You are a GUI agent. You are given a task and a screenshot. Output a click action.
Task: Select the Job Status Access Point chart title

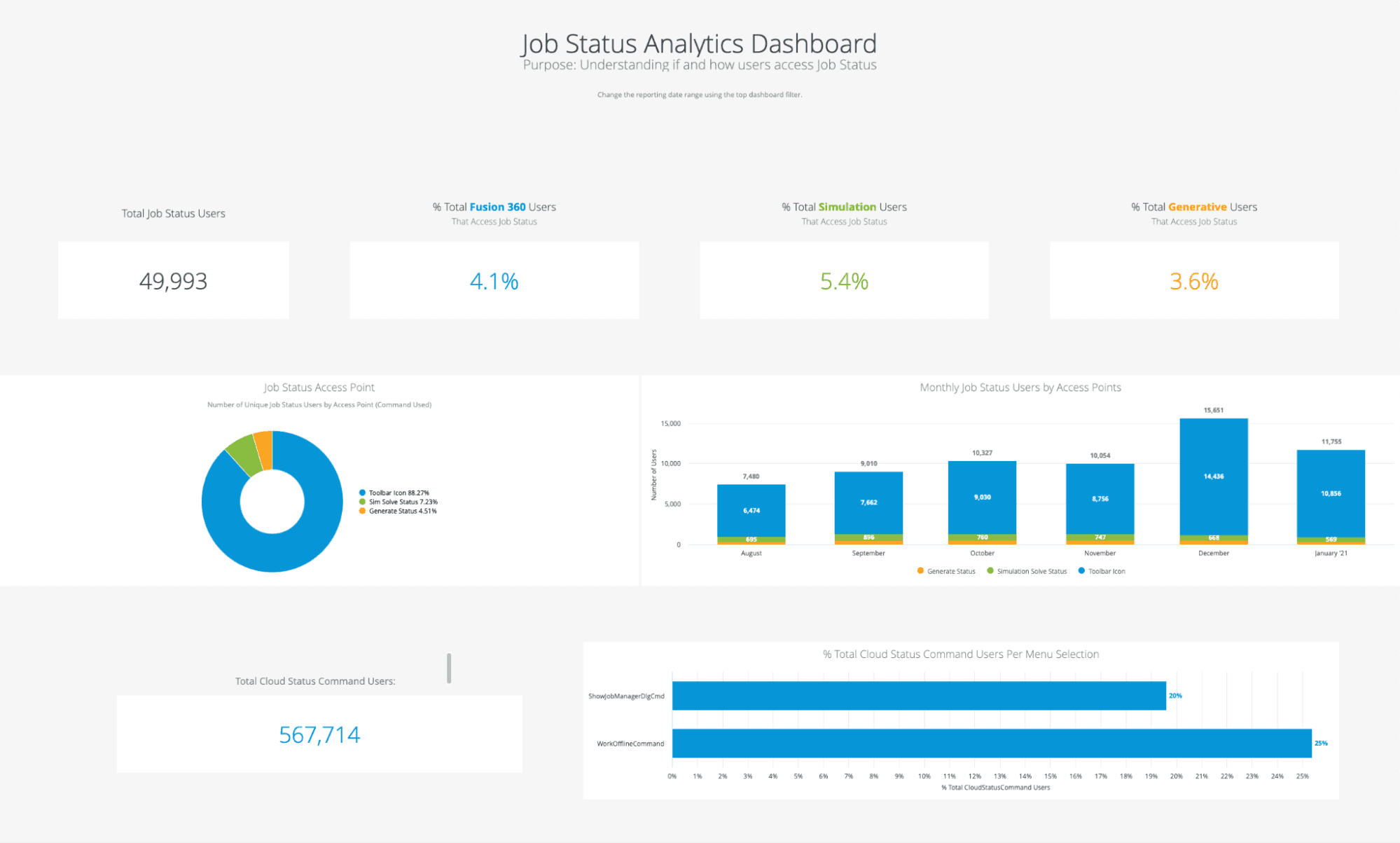point(319,387)
